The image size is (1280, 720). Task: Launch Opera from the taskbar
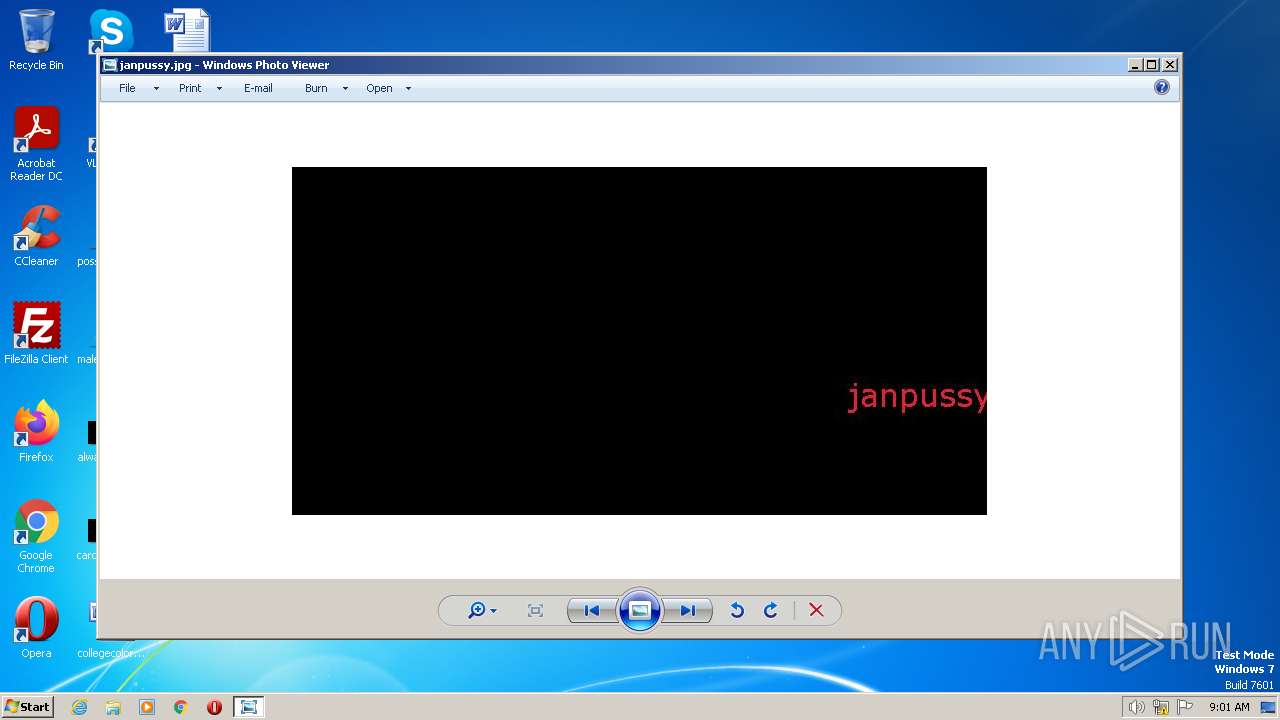click(x=214, y=707)
